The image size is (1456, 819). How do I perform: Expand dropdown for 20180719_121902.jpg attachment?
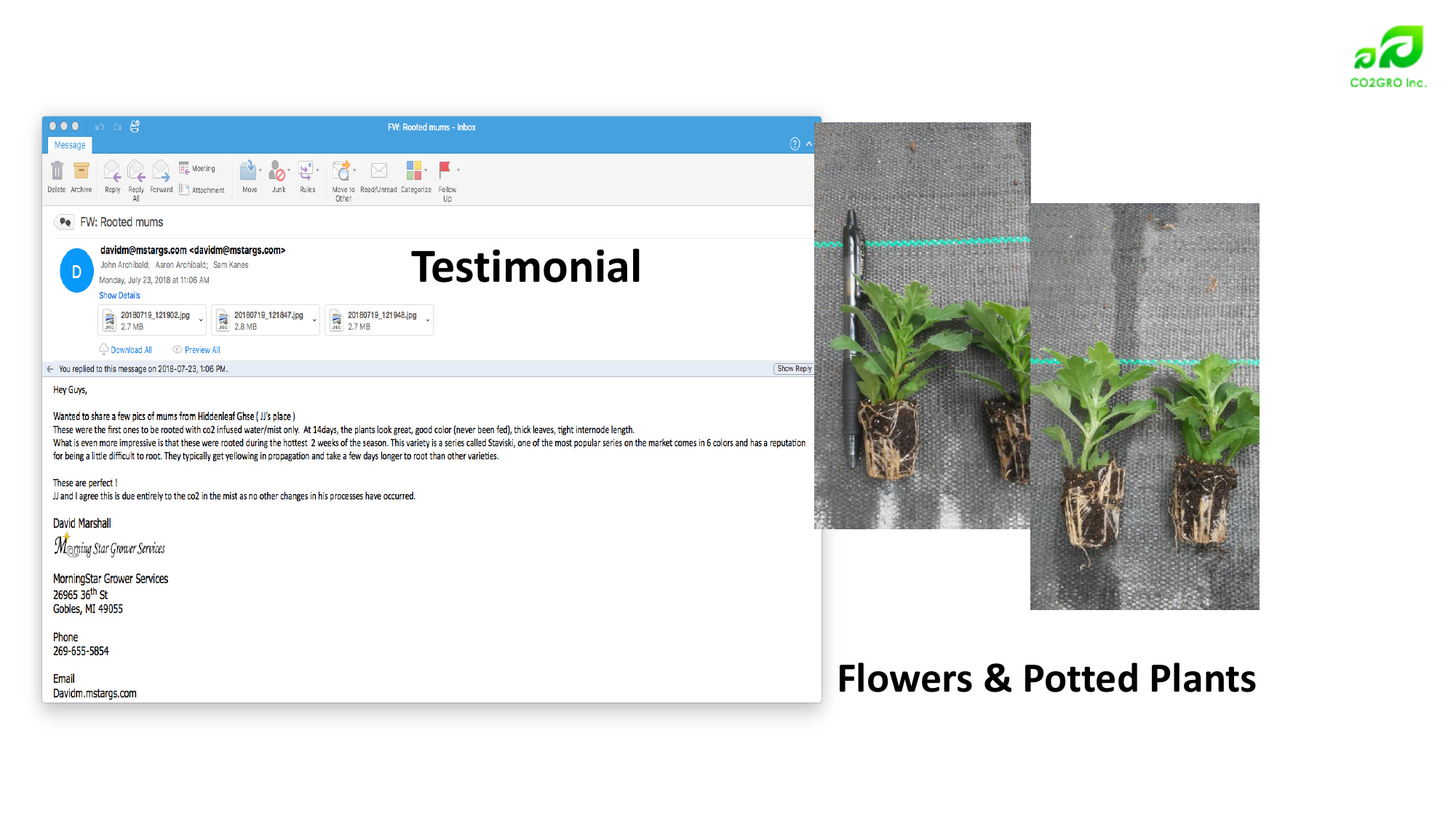coord(201,320)
